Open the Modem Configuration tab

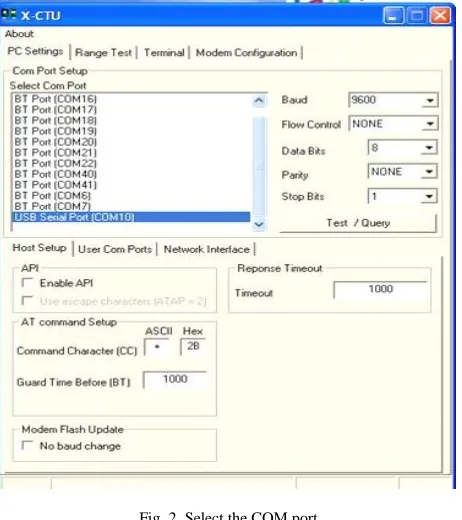246,53
